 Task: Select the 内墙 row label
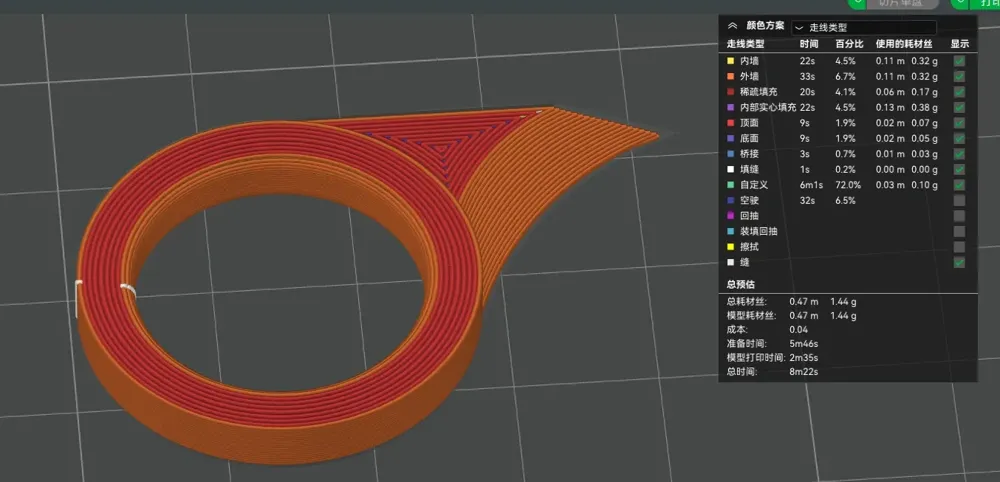pyautogui.click(x=749, y=61)
